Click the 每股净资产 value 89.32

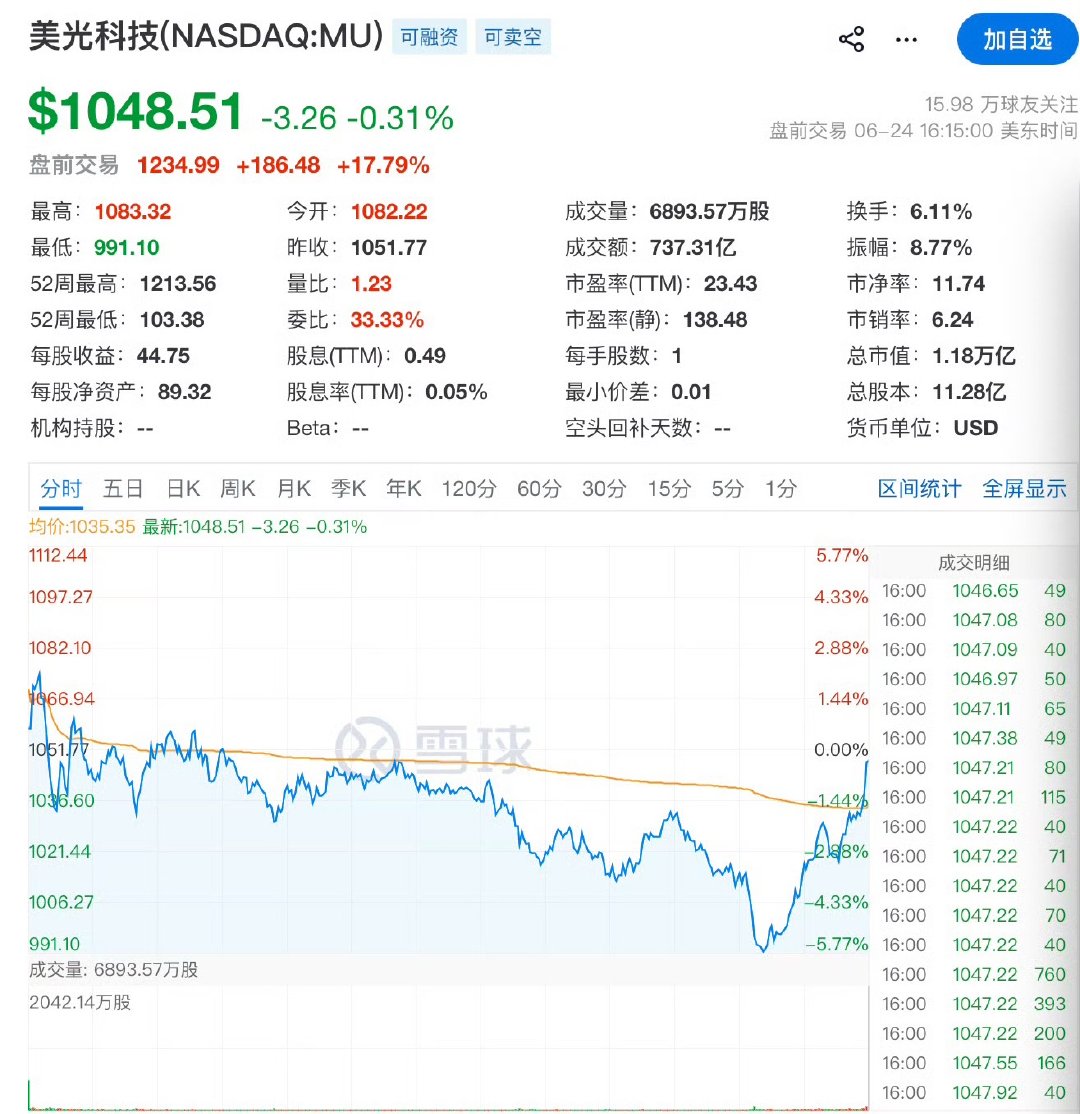[x=185, y=392]
